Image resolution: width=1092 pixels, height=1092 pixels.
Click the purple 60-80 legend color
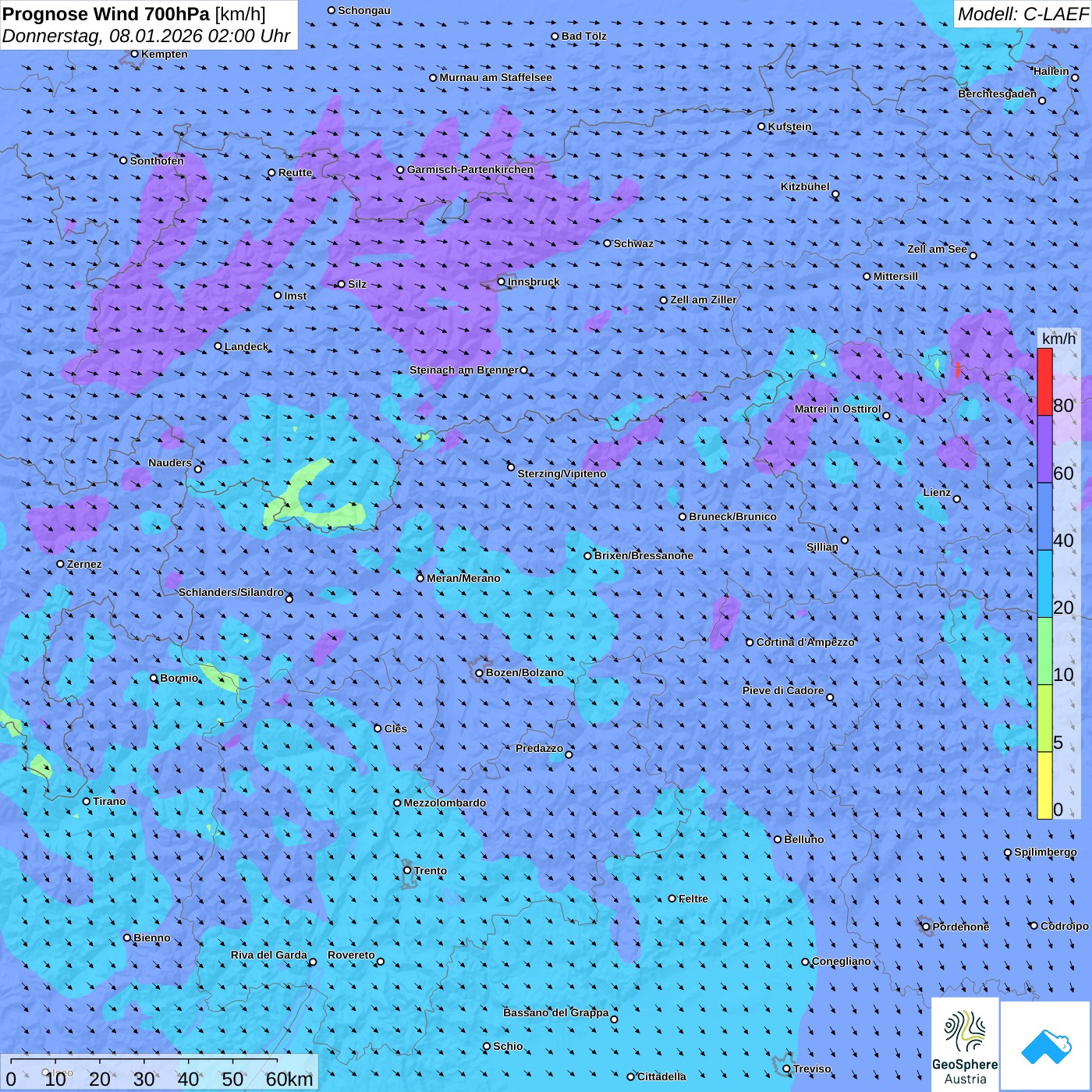[1044, 449]
